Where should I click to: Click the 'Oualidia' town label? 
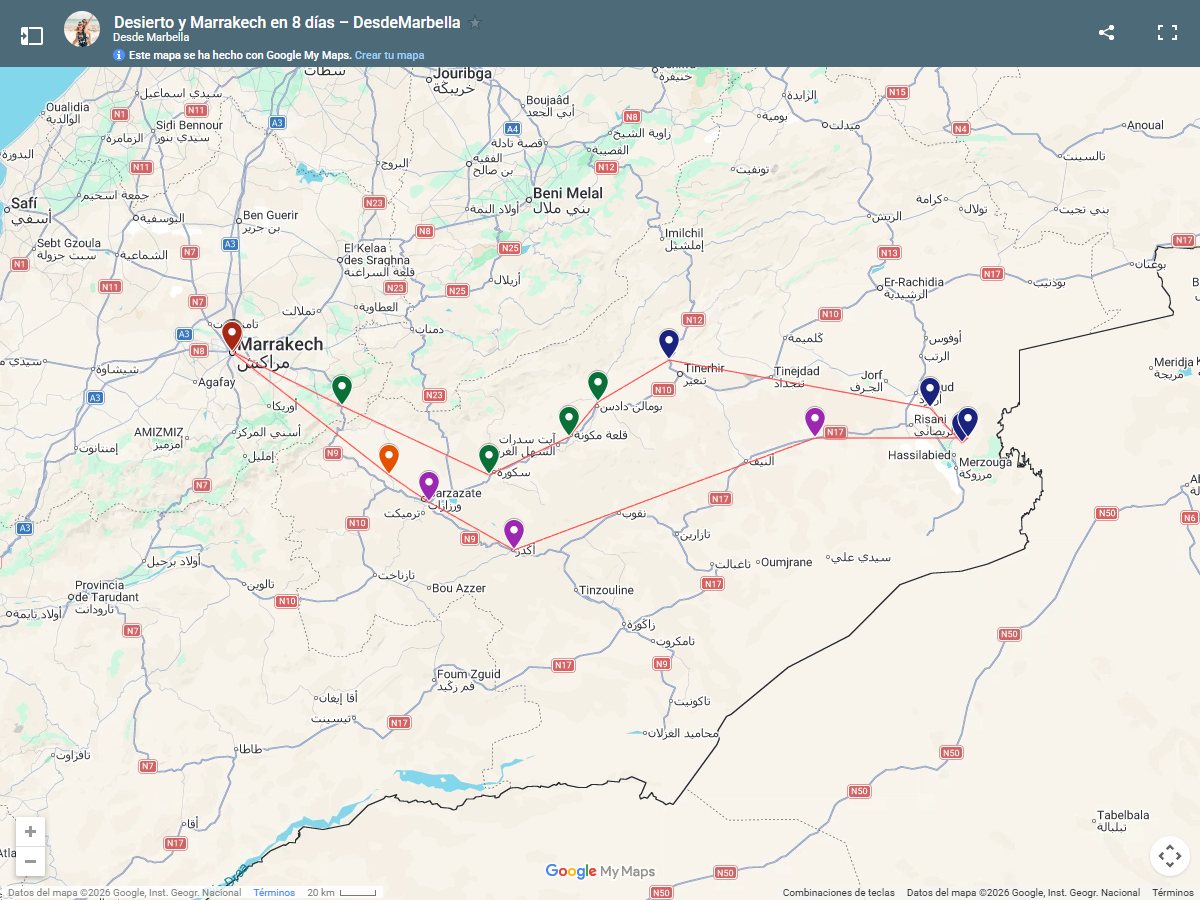[68, 106]
